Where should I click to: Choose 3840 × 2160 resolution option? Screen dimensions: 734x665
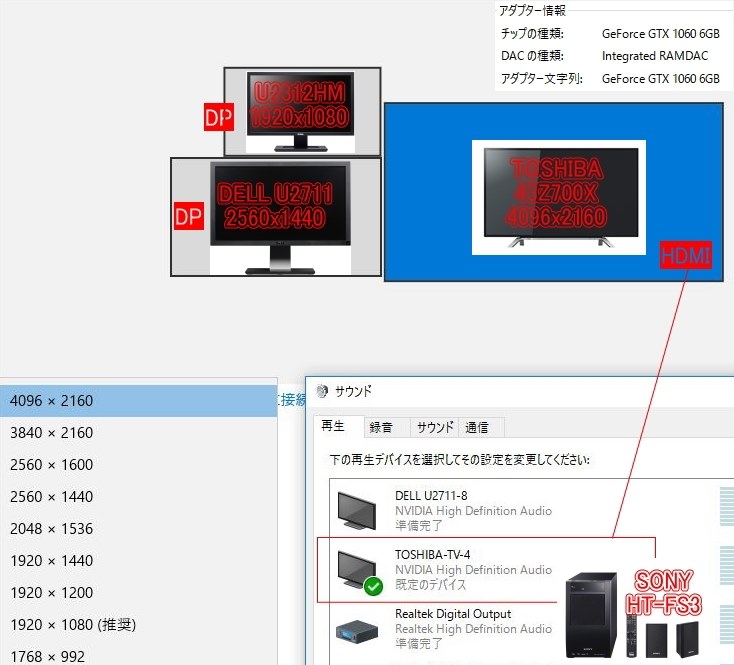139,433
